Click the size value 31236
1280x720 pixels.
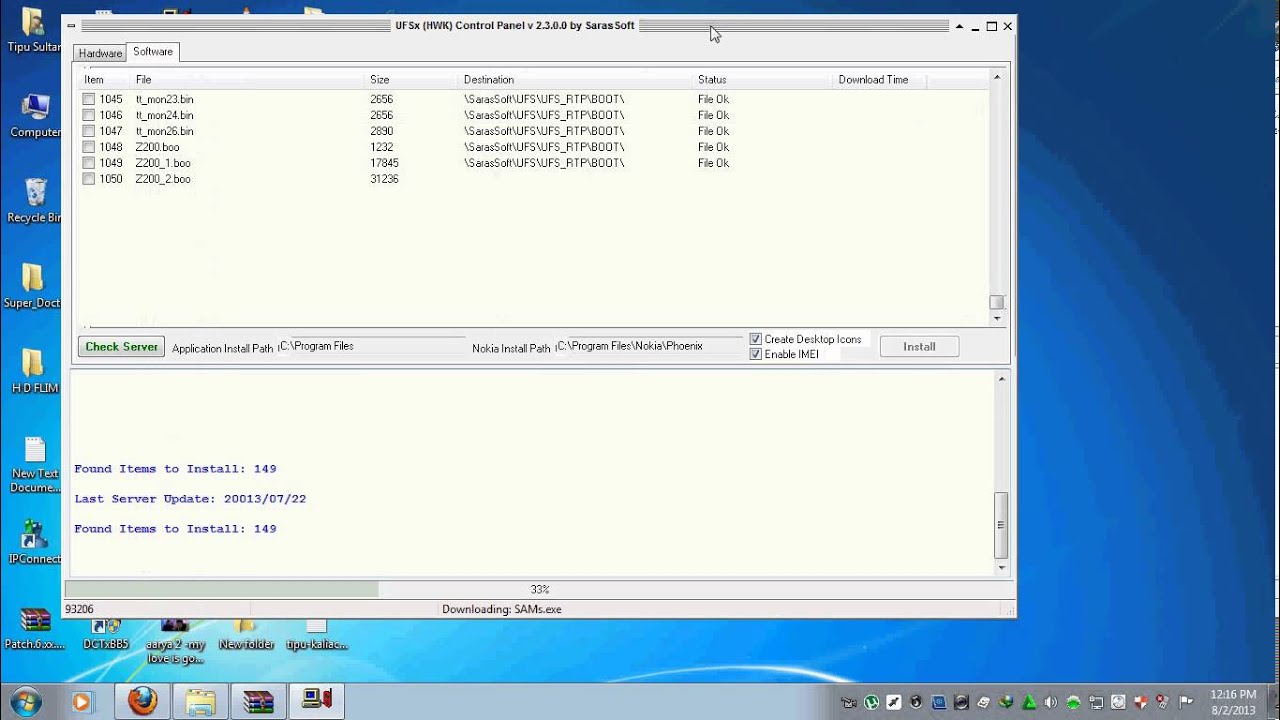(x=384, y=179)
